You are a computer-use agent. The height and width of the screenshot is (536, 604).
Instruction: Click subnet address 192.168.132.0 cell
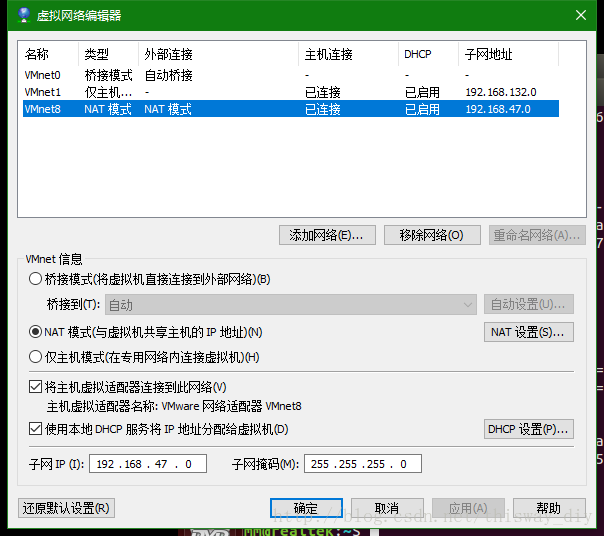[x=501, y=92]
